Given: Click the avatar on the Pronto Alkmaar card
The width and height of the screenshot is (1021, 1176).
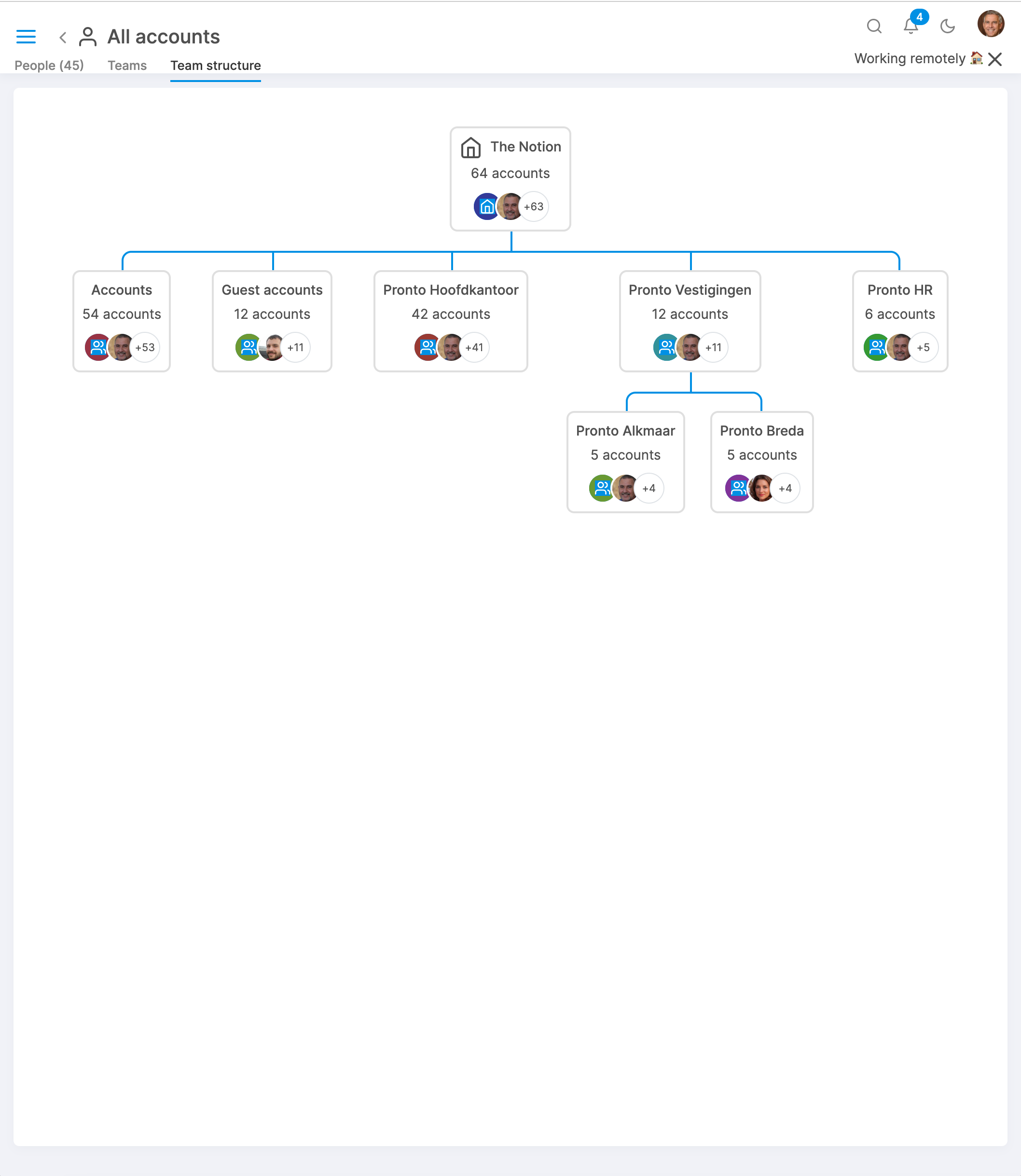Looking at the screenshot, I should (x=625, y=488).
